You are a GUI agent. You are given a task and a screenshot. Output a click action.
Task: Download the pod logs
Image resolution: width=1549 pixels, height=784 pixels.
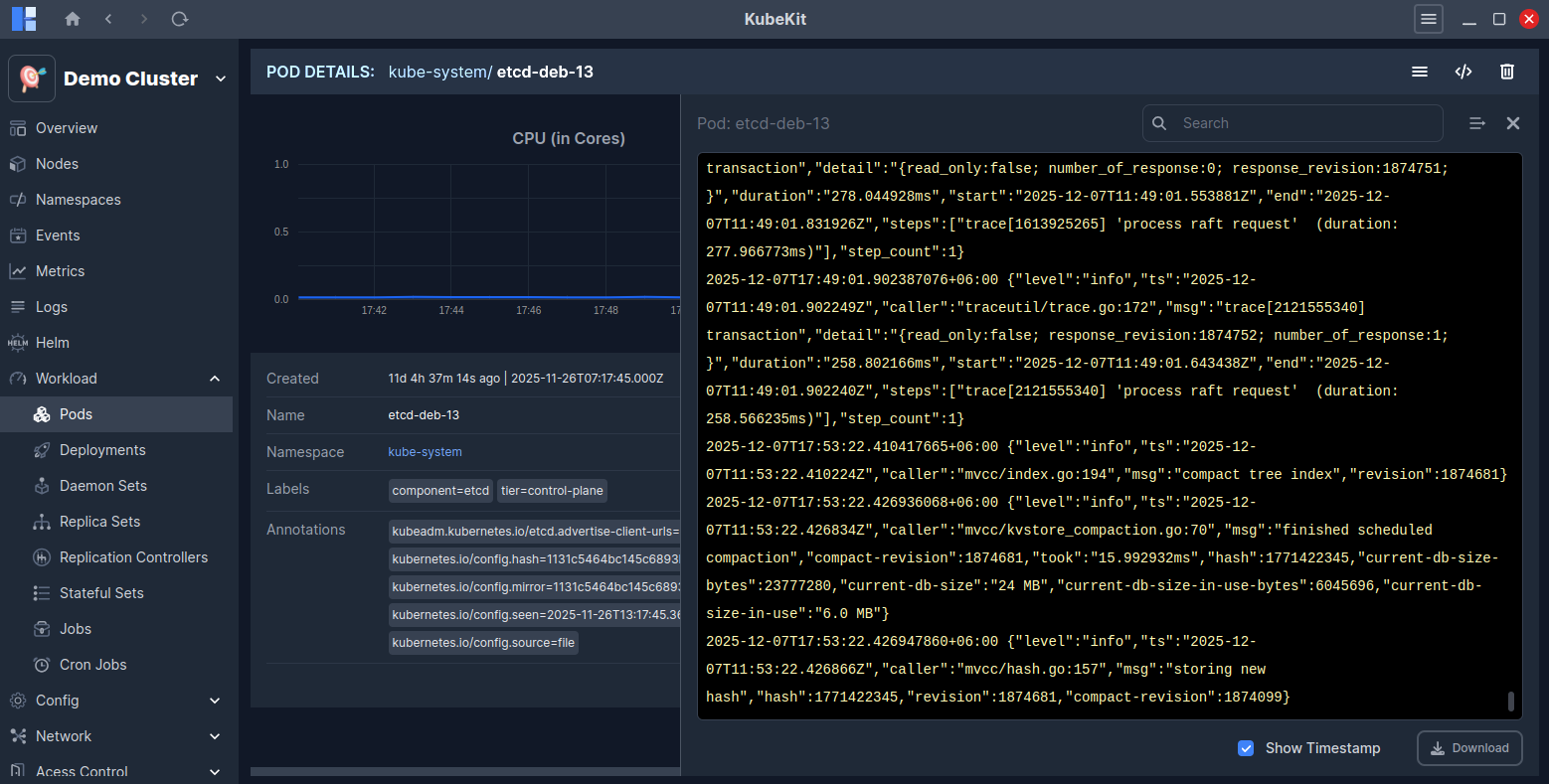click(x=1468, y=748)
